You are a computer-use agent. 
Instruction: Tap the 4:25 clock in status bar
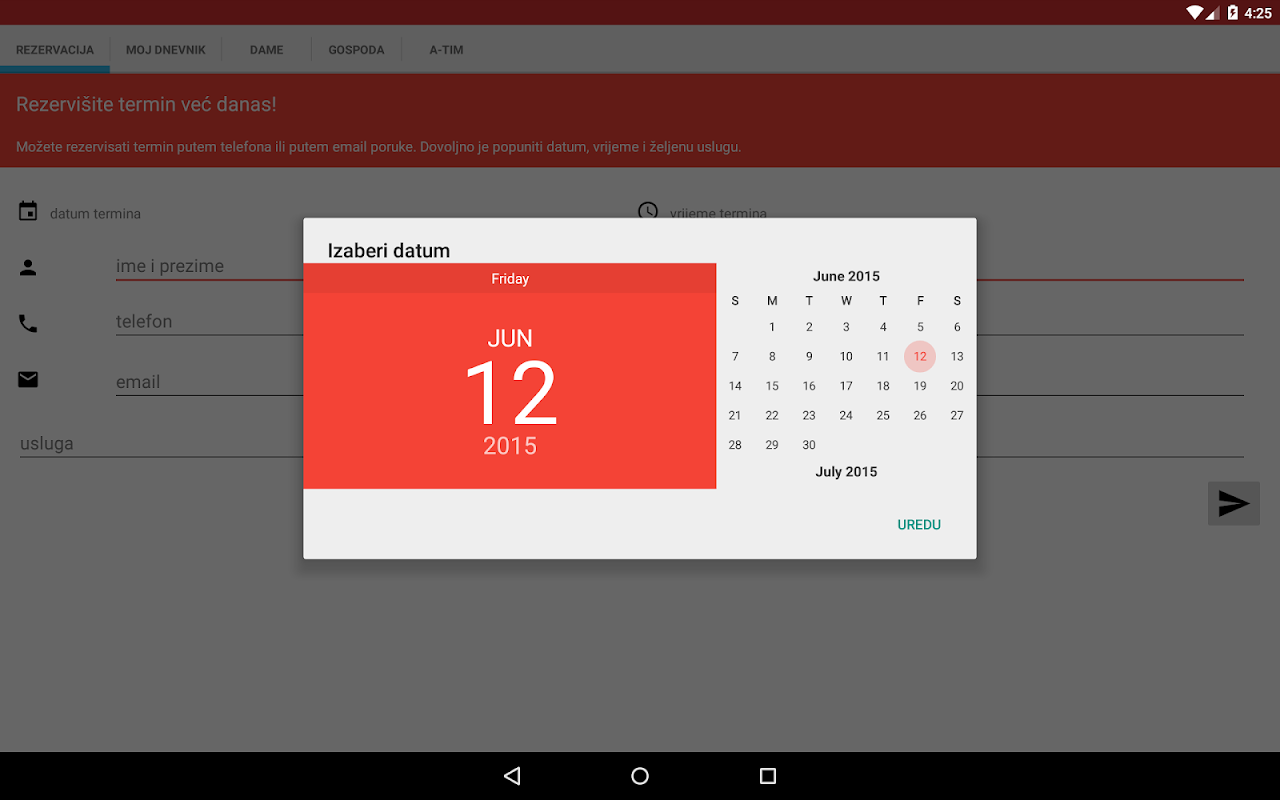1258,13
